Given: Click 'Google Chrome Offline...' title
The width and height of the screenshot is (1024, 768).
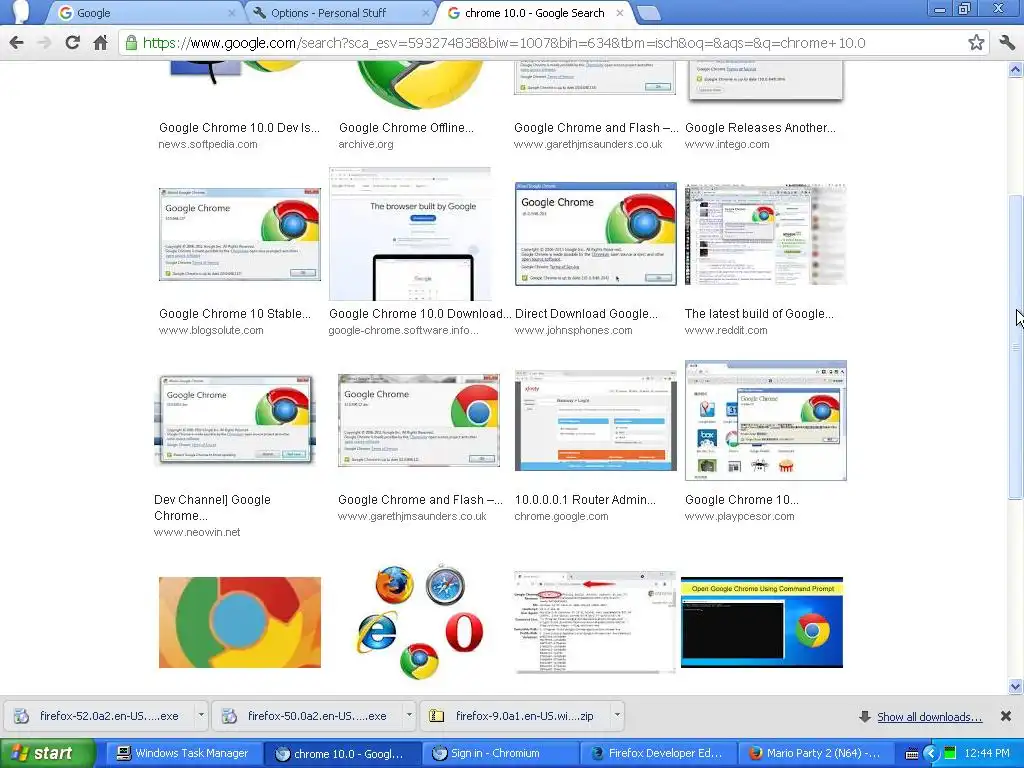Looking at the screenshot, I should 406,128.
